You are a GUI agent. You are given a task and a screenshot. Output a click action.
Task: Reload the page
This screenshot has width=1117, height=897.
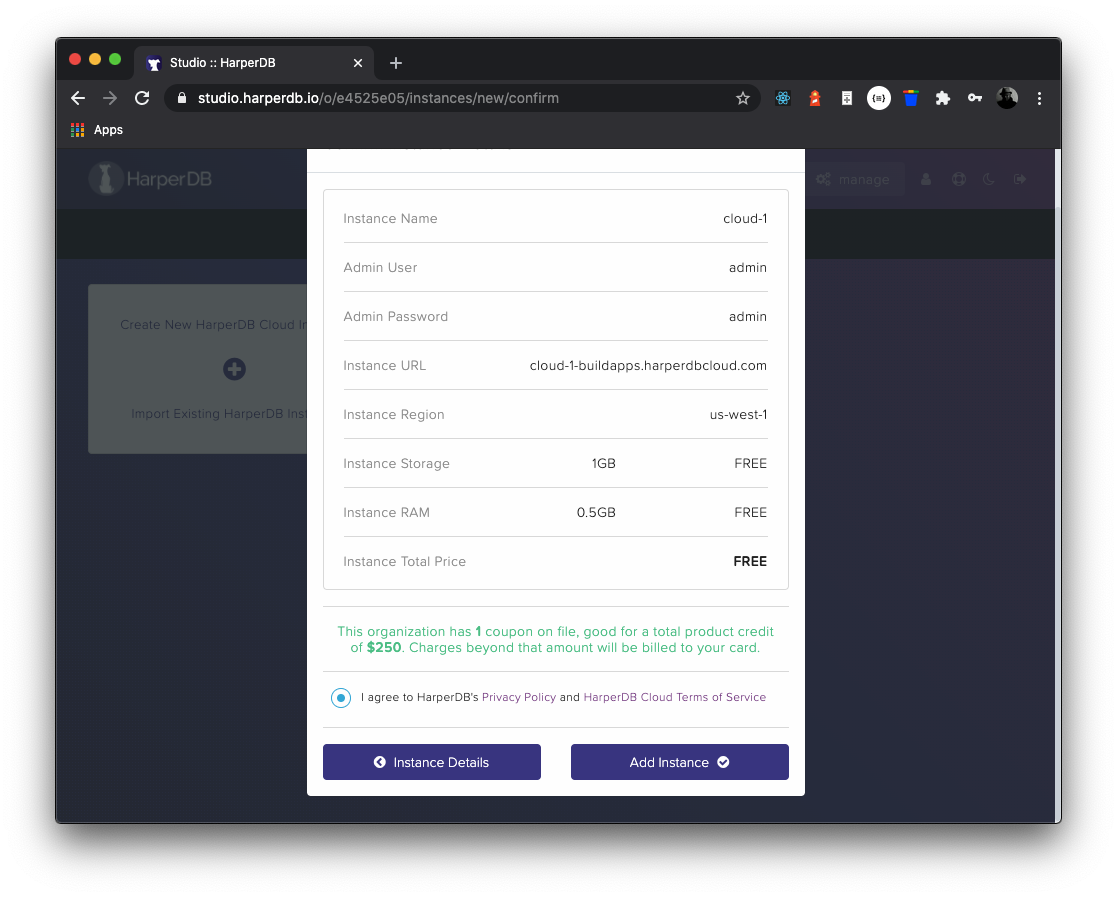coord(142,98)
